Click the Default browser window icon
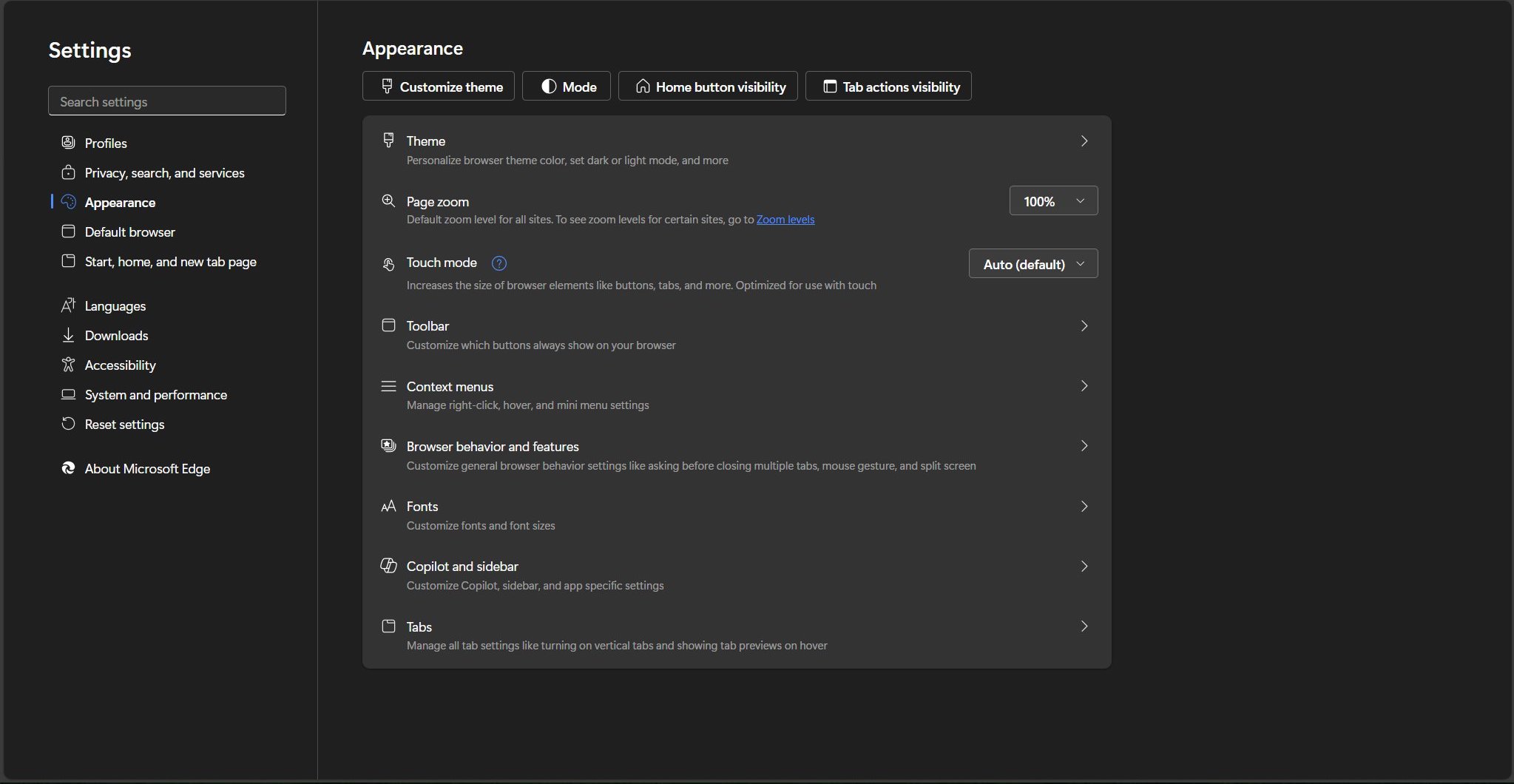 click(68, 232)
